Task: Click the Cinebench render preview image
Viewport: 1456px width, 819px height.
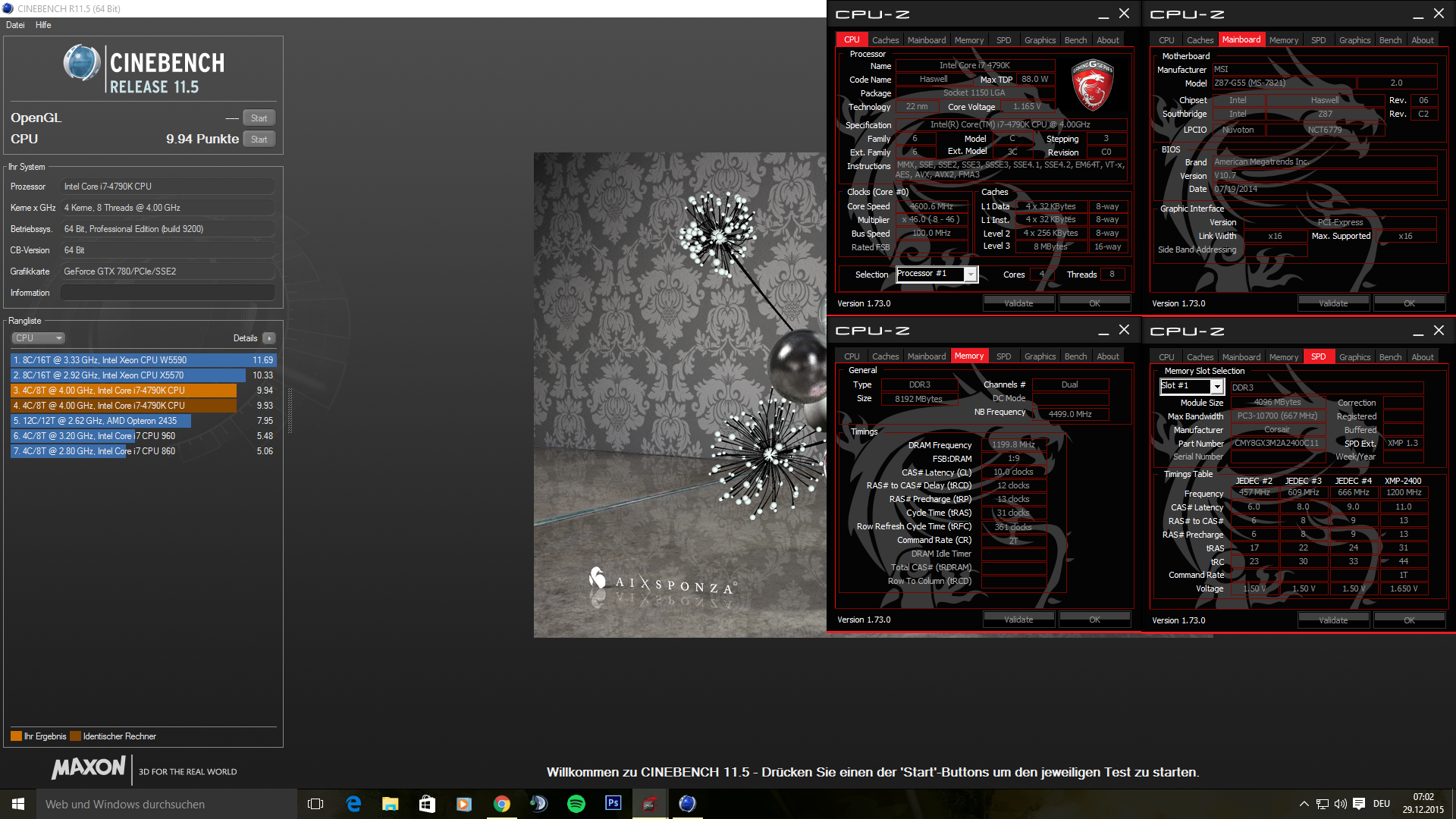Action: [x=680, y=395]
